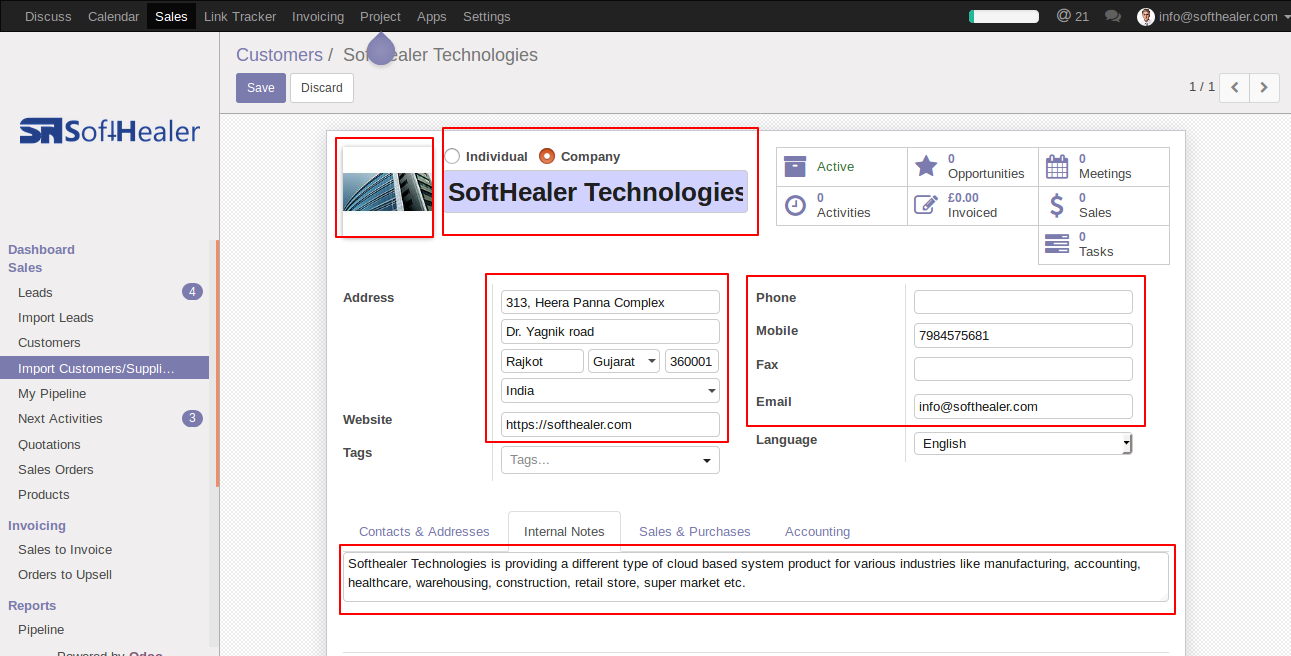Open the Apps menu
The width and height of the screenshot is (1291, 656).
pyautogui.click(x=432, y=16)
